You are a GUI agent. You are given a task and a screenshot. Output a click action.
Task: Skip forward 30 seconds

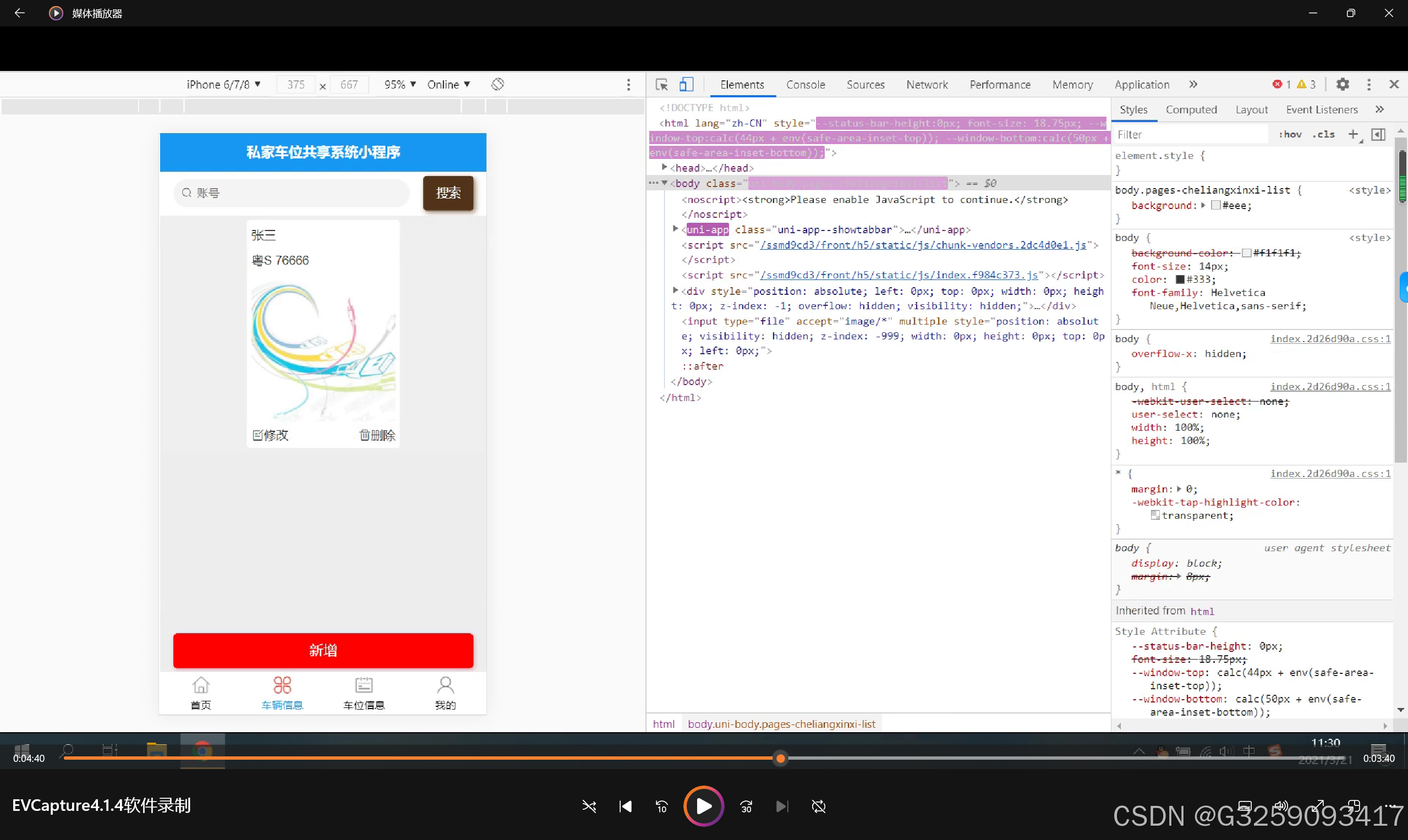coord(746,806)
